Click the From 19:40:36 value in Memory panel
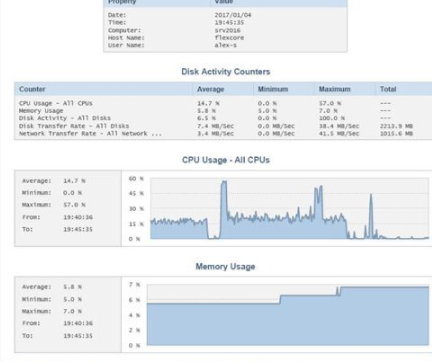This screenshot has height=362, width=432. tap(78, 323)
